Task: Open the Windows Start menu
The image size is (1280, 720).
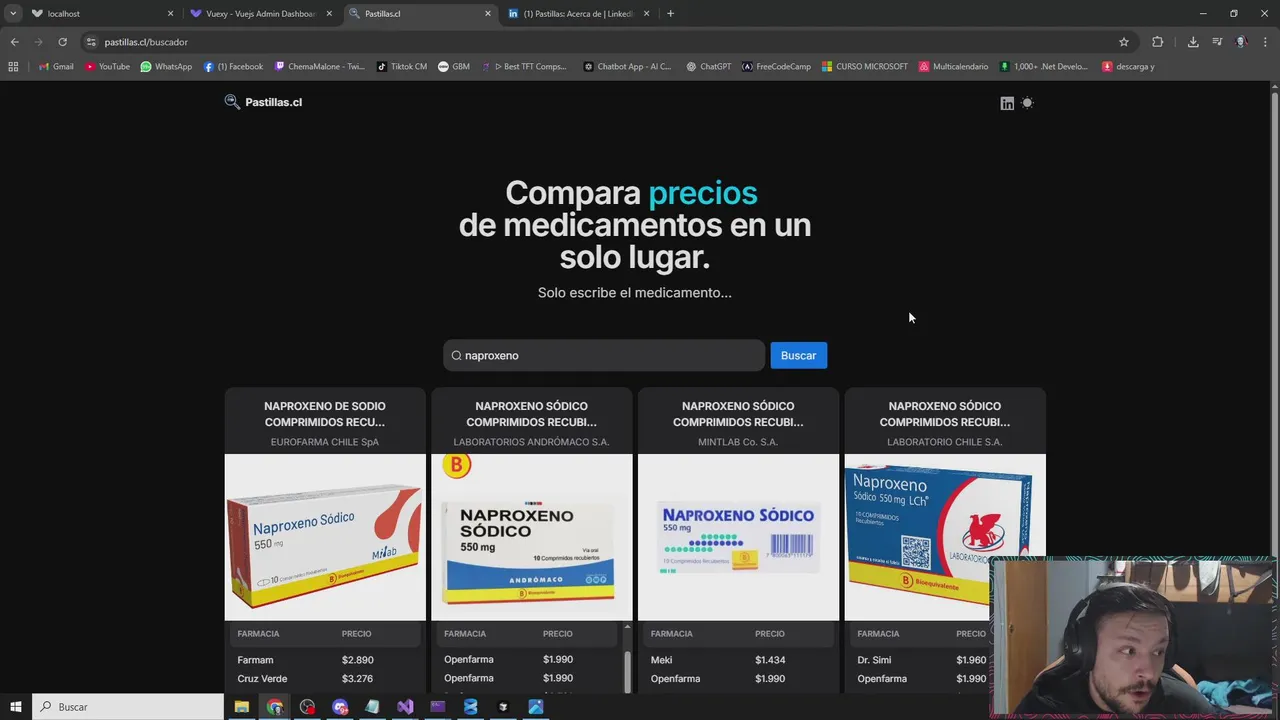Action: pyautogui.click(x=15, y=707)
